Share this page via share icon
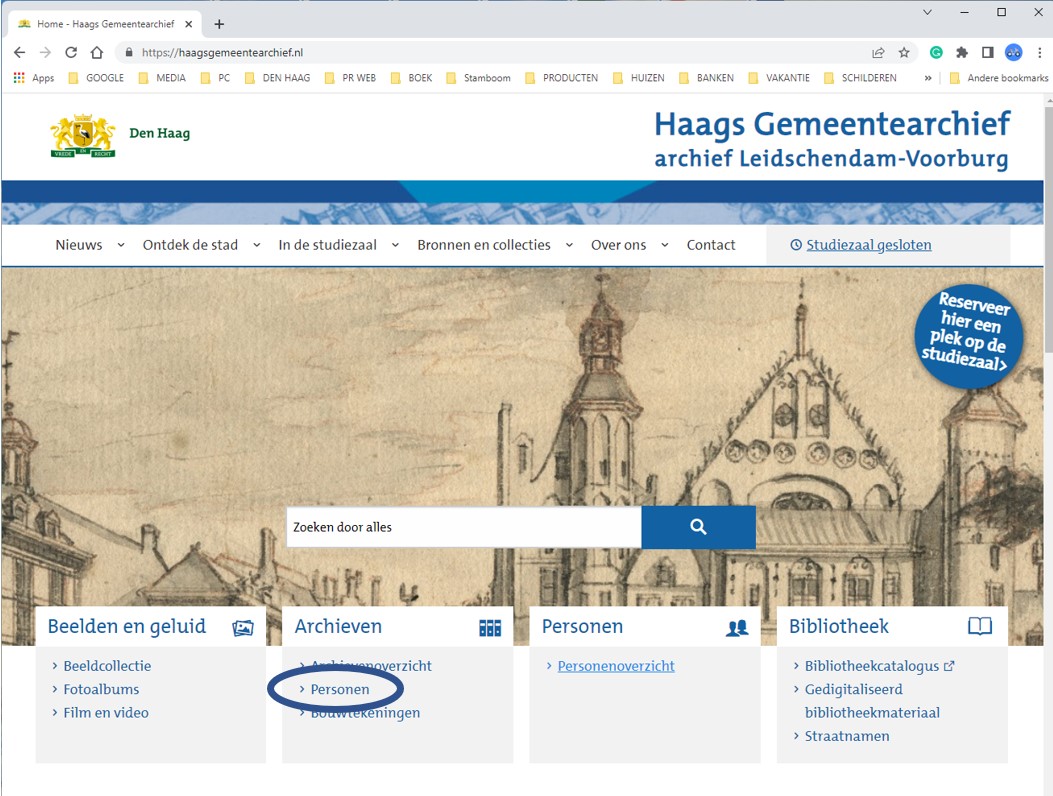Screen dimensions: 1053x796 pyautogui.click(x=878, y=52)
